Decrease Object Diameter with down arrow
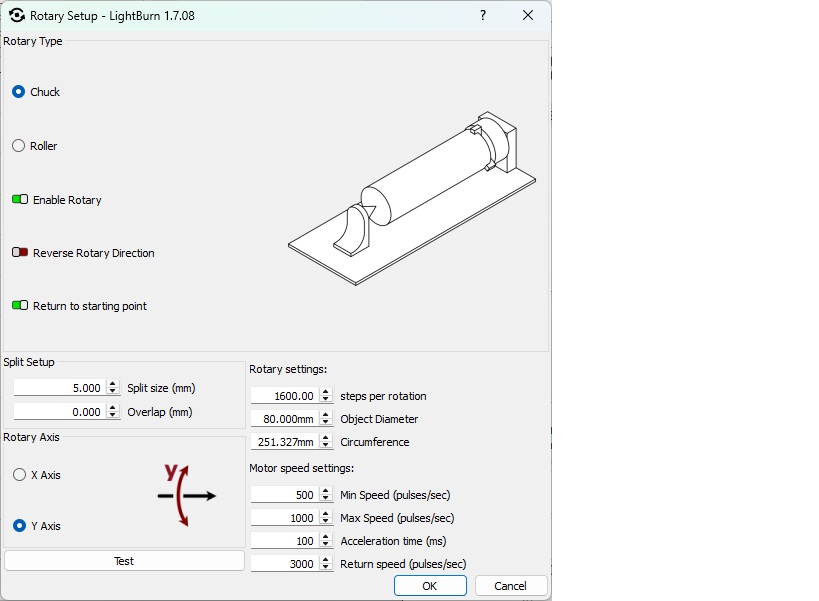 coord(325,422)
